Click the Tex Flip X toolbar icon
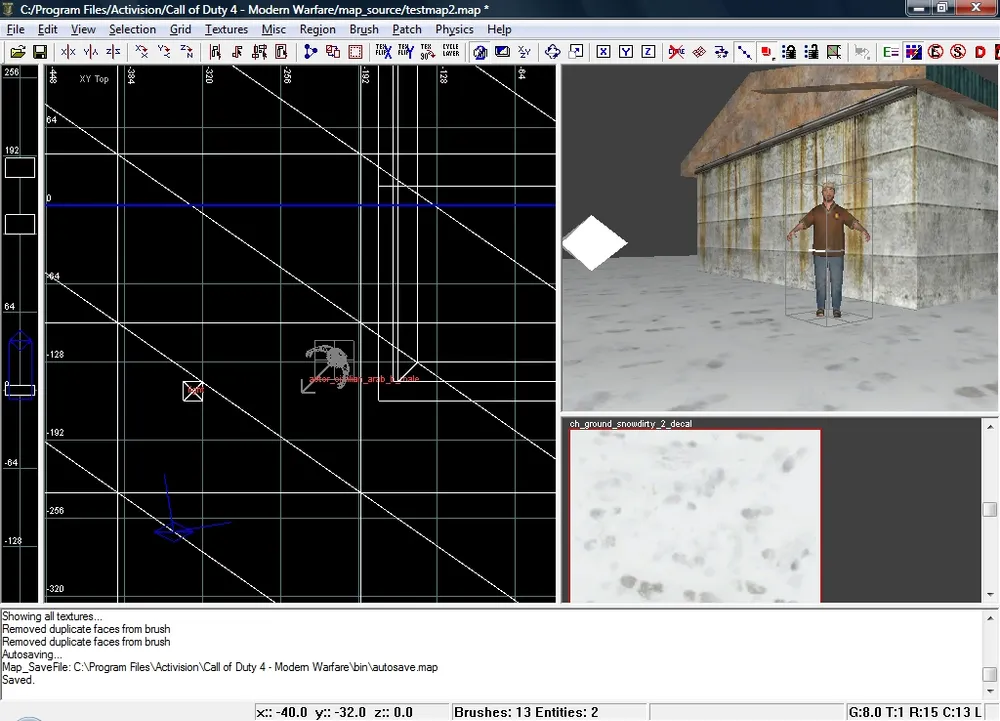1000x721 pixels. pos(383,51)
